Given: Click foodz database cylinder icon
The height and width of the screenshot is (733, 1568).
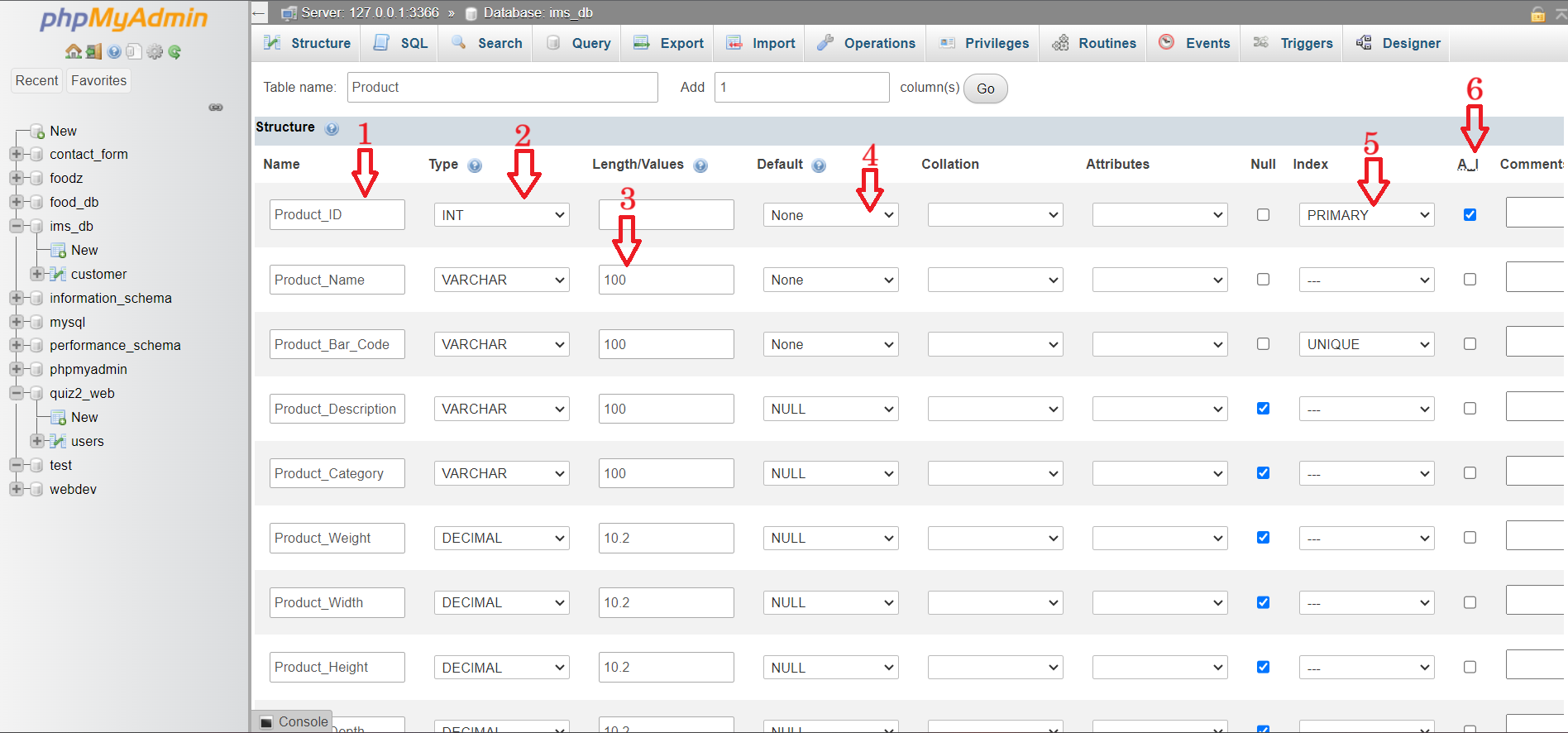Looking at the screenshot, I should [36, 178].
